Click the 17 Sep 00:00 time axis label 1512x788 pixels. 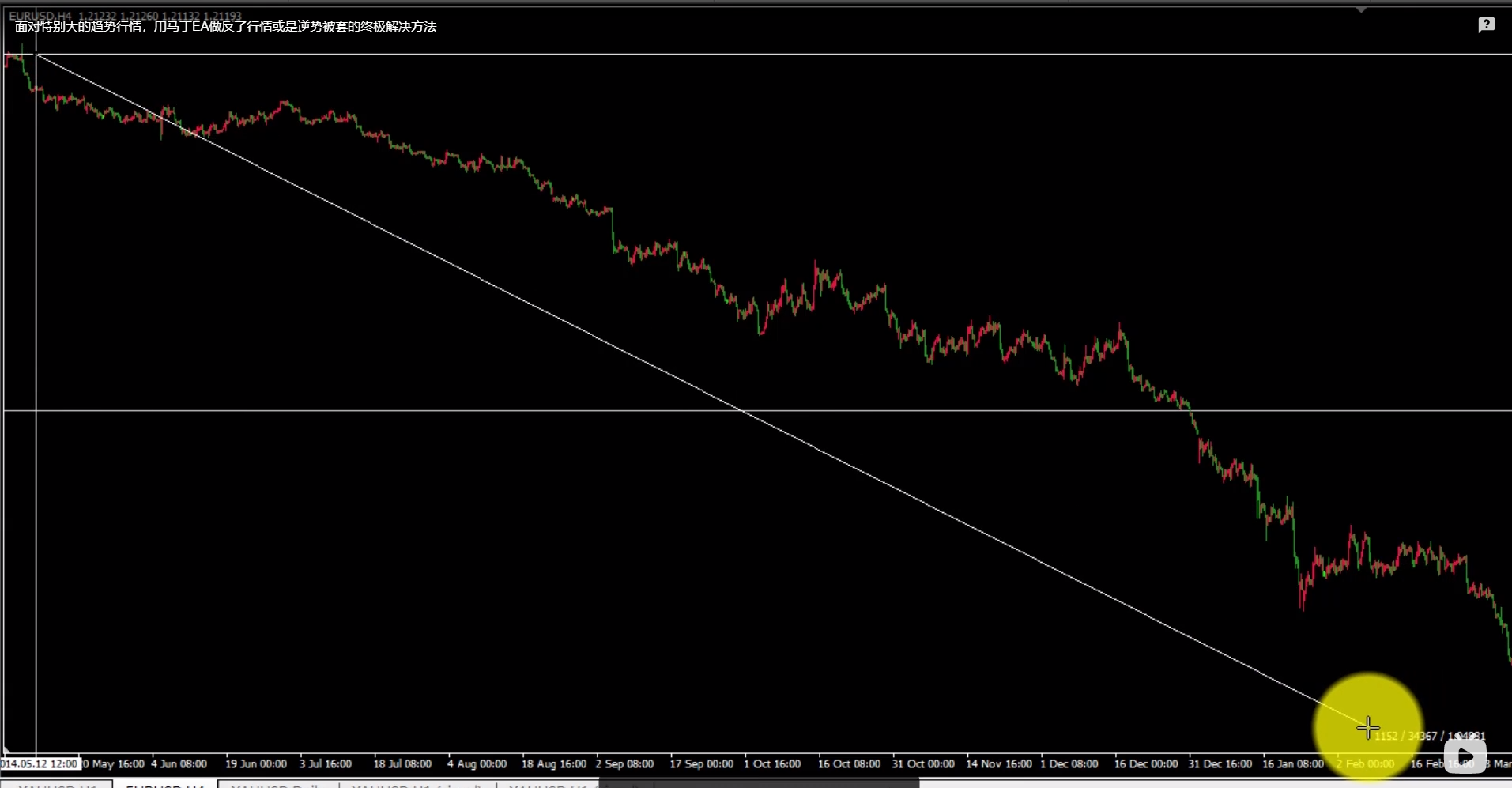[x=702, y=764]
